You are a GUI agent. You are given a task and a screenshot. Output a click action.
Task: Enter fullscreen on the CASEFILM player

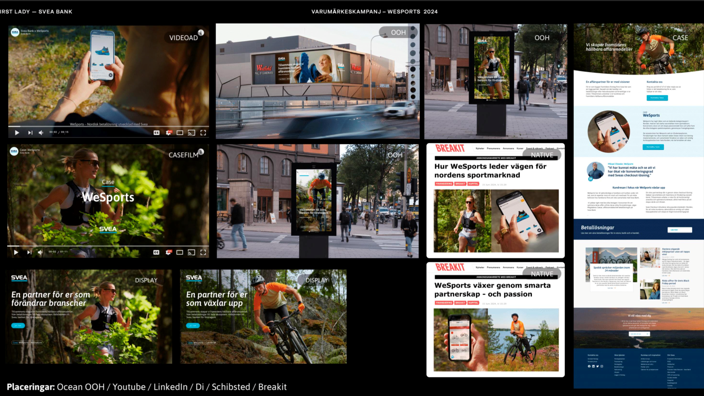(x=203, y=252)
